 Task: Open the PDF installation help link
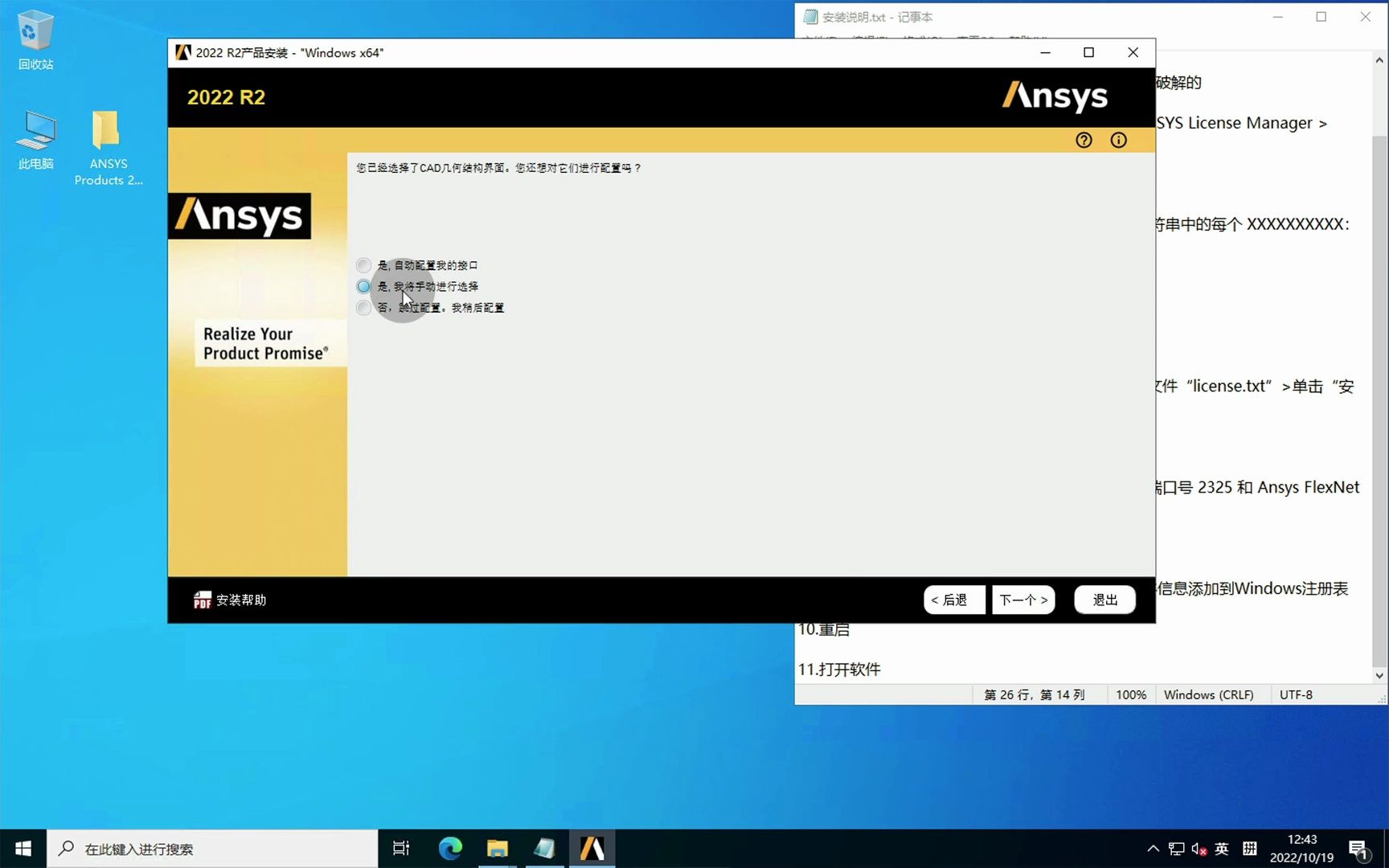[x=229, y=600]
